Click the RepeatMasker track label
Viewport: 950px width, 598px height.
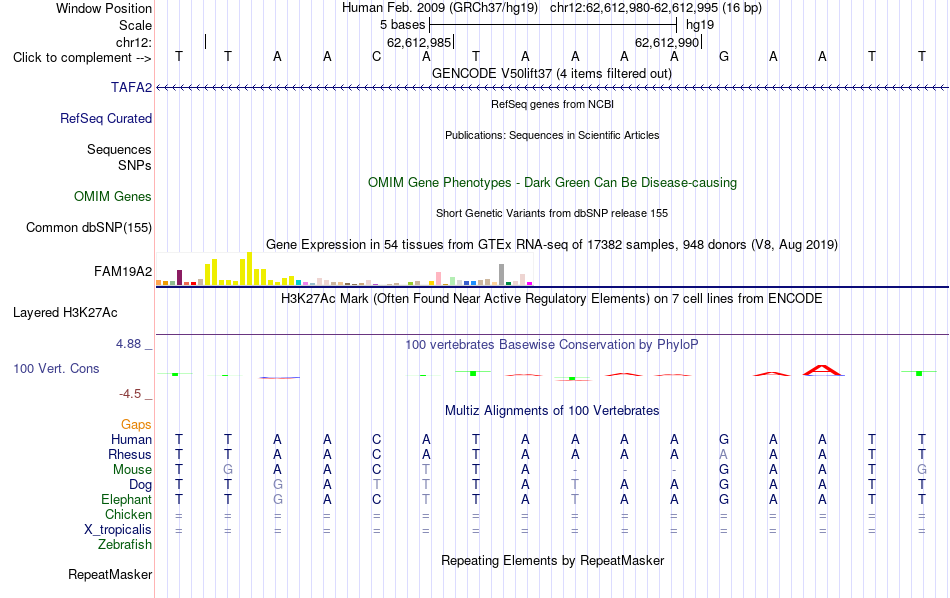[110, 574]
